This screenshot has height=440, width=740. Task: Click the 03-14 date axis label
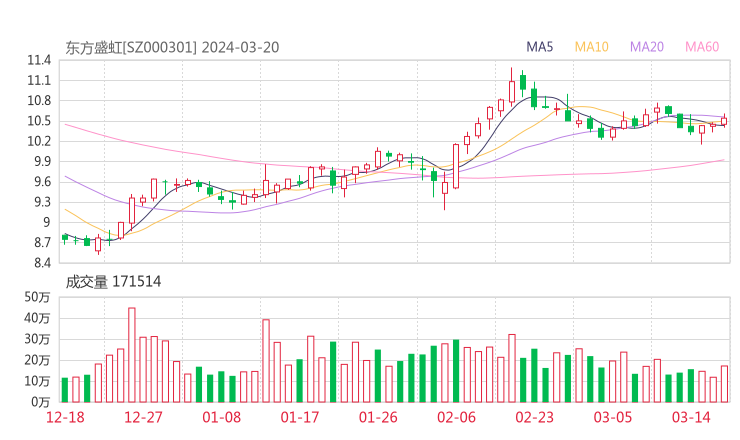click(691, 417)
